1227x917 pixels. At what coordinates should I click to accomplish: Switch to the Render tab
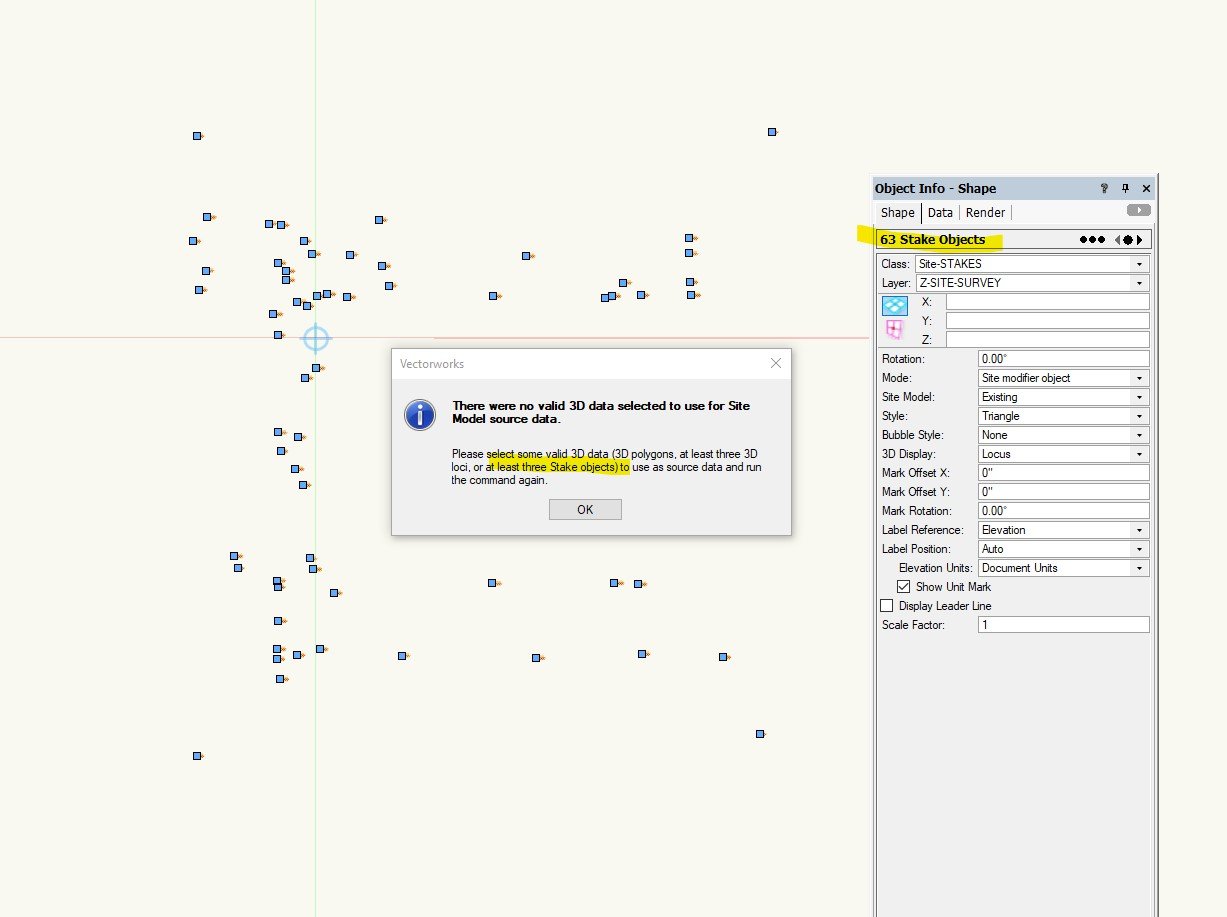985,212
